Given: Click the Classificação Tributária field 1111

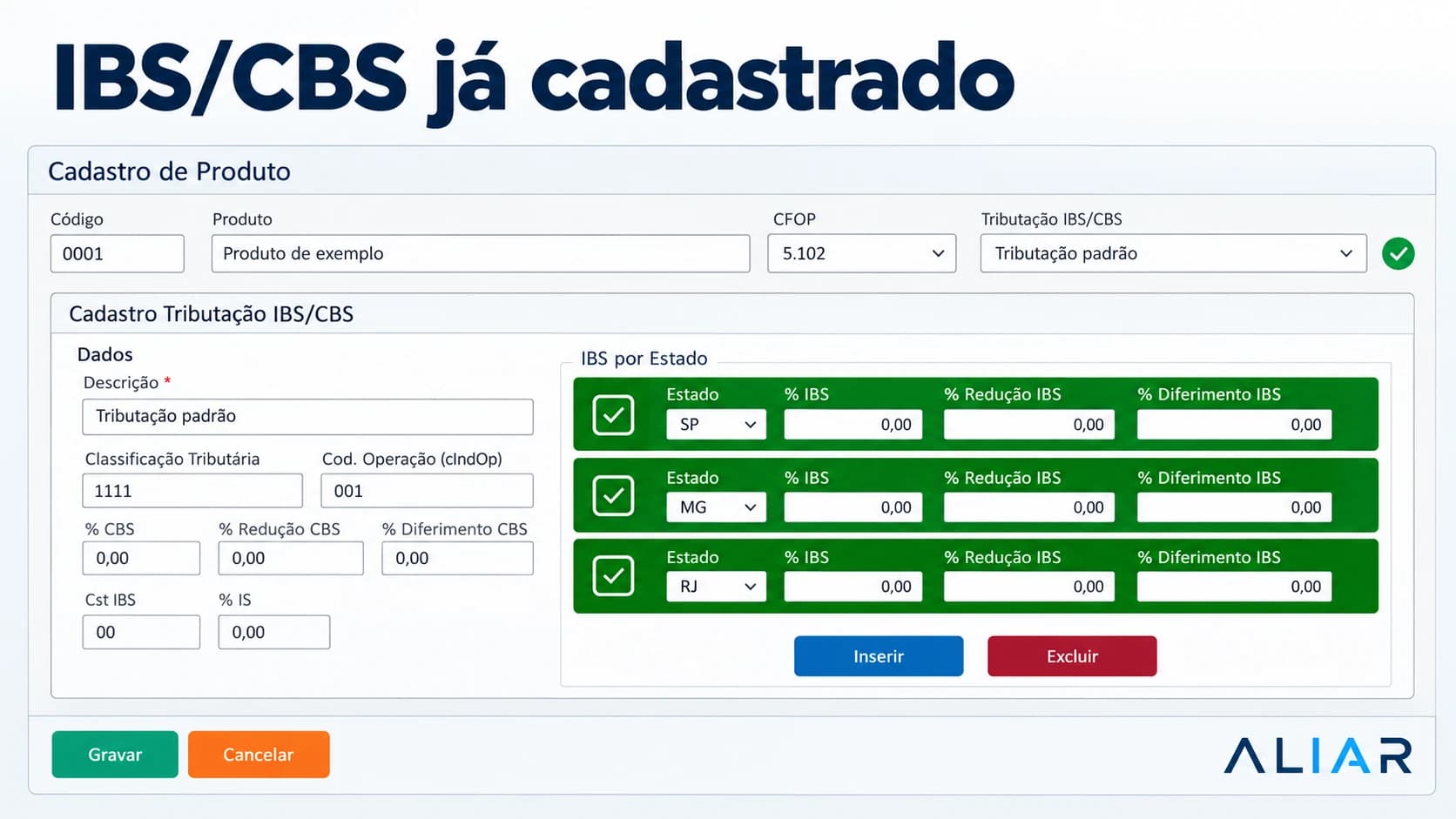Looking at the screenshot, I should 192,491.
